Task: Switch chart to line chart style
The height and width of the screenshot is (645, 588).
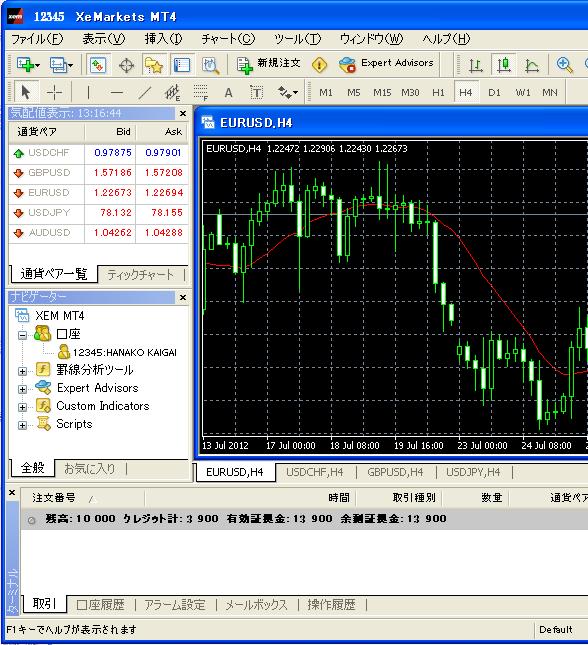Action: click(x=532, y=65)
